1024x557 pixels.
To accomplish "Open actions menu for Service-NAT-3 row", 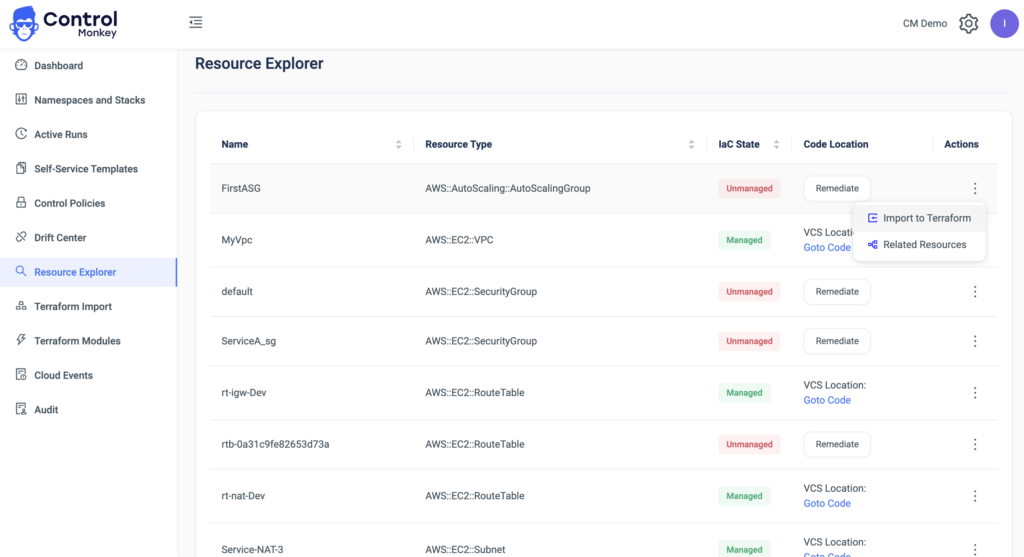I will coord(975,549).
